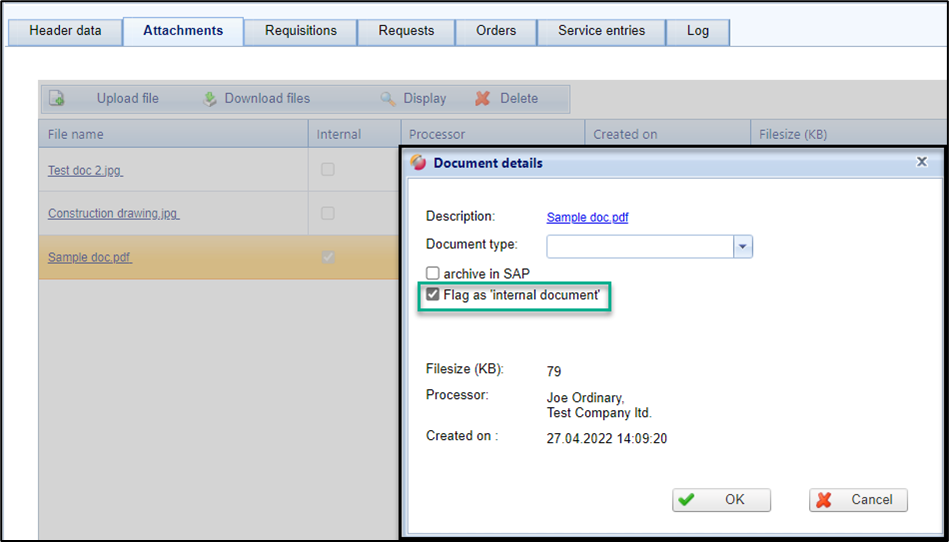949x542 pixels.
Task: Click the Document type input field
Action: [639, 246]
